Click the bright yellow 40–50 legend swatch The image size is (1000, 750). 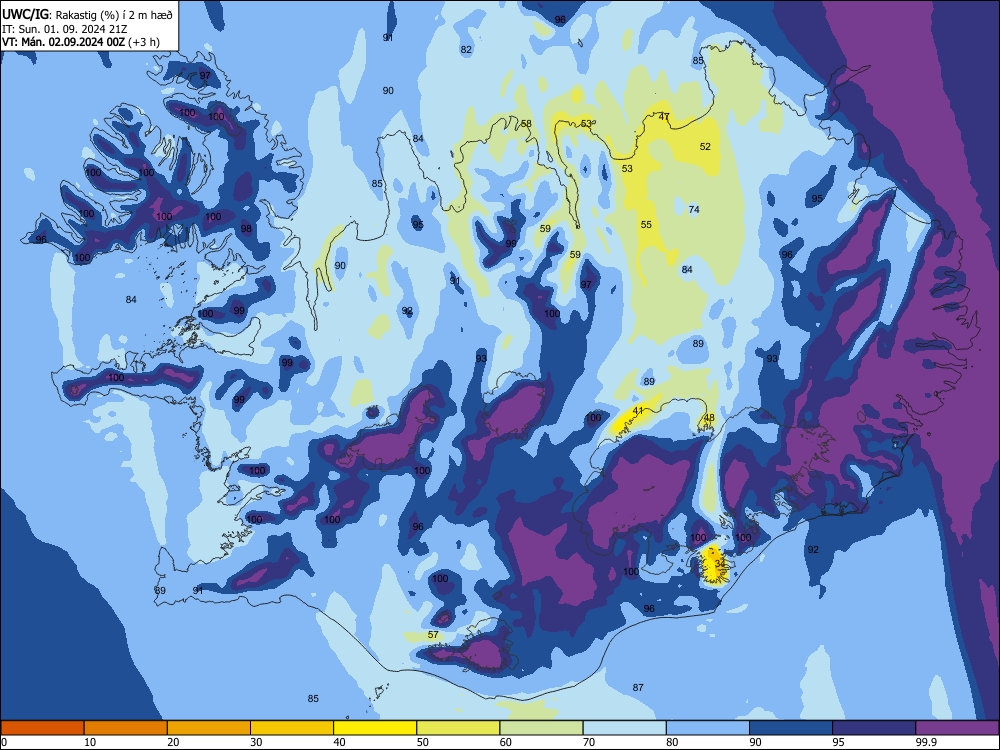tap(375, 728)
